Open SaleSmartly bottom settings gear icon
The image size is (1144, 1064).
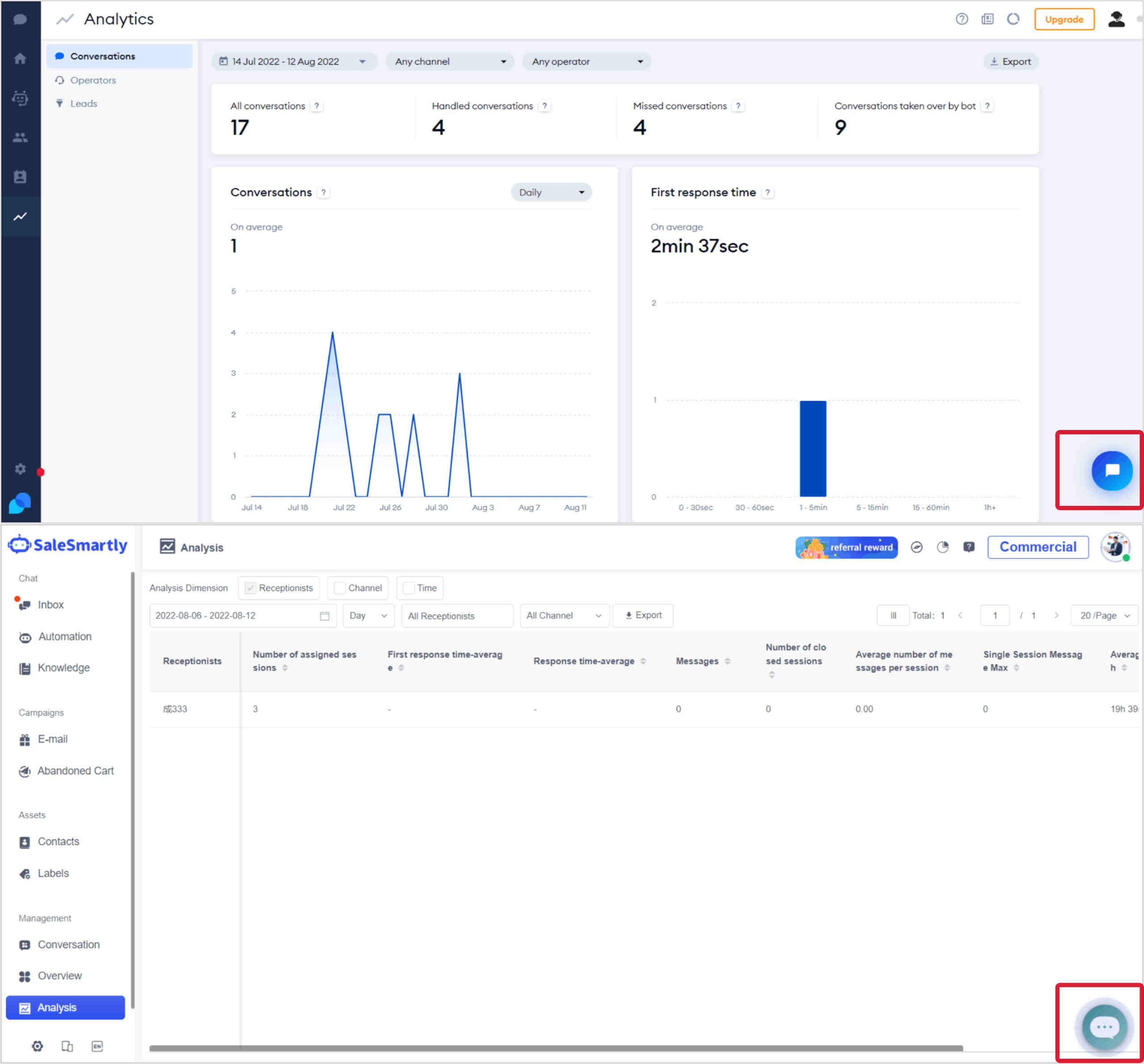coord(38,1046)
